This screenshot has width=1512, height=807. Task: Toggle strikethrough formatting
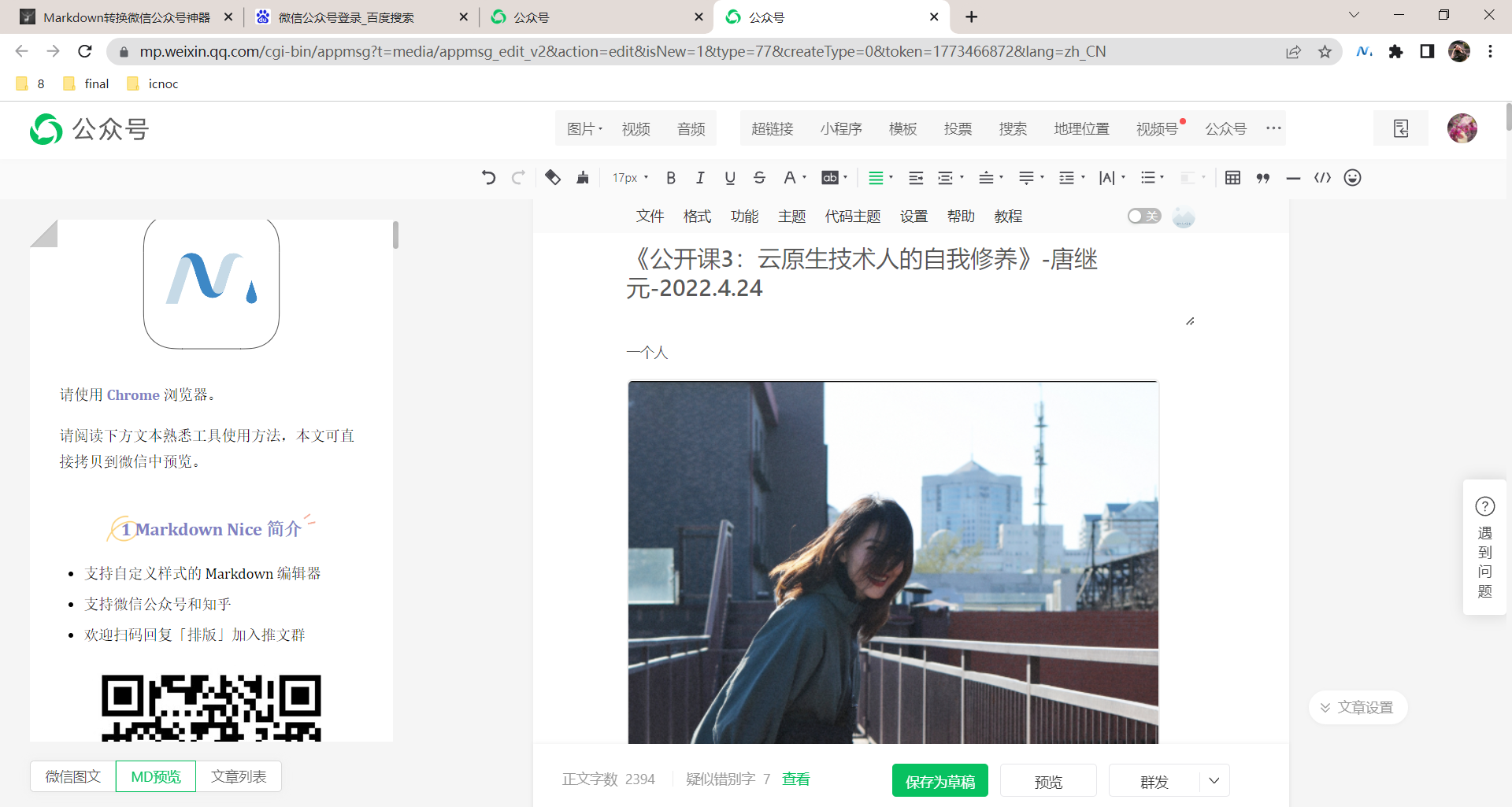point(759,178)
